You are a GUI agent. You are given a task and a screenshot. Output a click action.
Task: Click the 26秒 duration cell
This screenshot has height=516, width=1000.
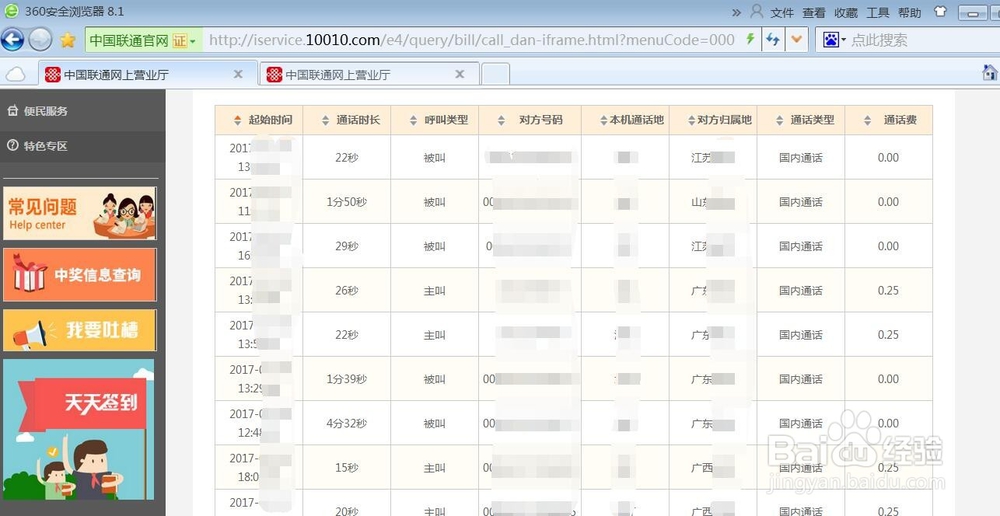coord(347,290)
